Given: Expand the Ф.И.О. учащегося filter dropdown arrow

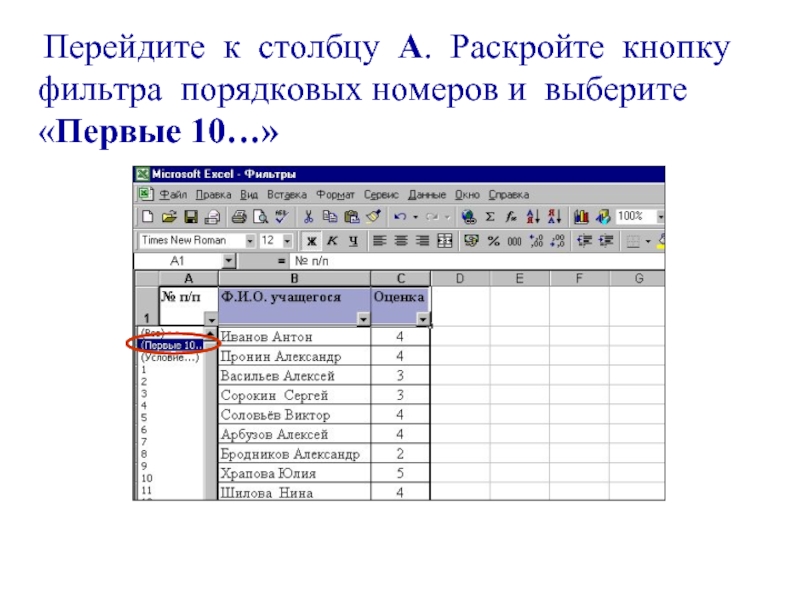Looking at the screenshot, I should (x=363, y=319).
